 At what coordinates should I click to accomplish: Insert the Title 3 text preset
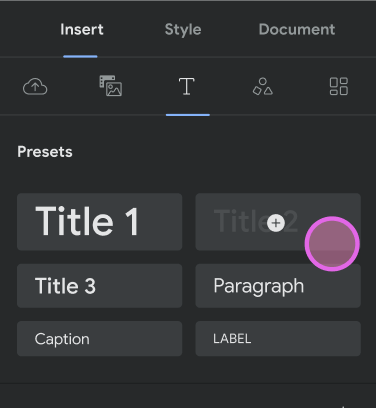[x=99, y=286]
